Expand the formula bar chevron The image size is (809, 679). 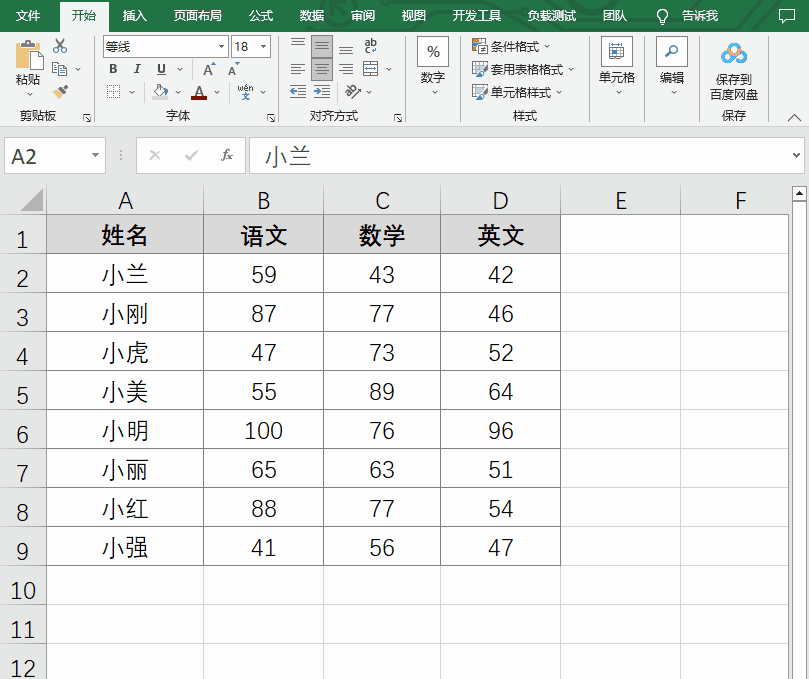click(796, 155)
